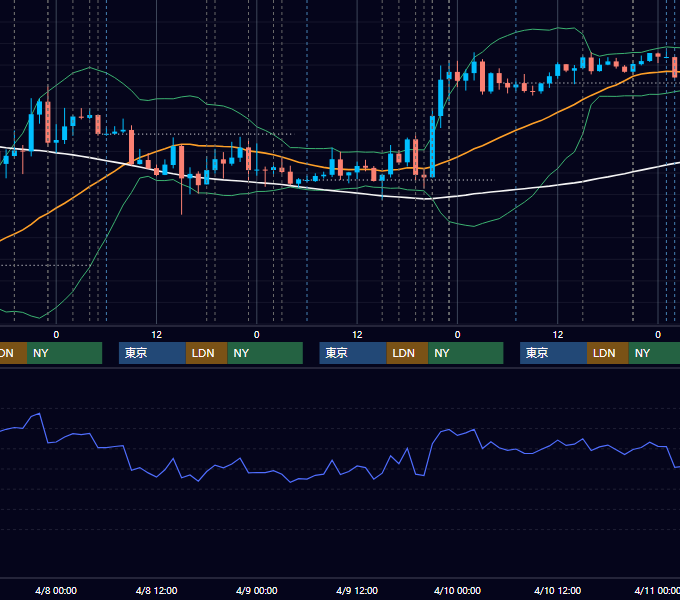Click the 4/8 00:00 date label
The height and width of the screenshot is (600, 680).
pyautogui.click(x=56, y=590)
